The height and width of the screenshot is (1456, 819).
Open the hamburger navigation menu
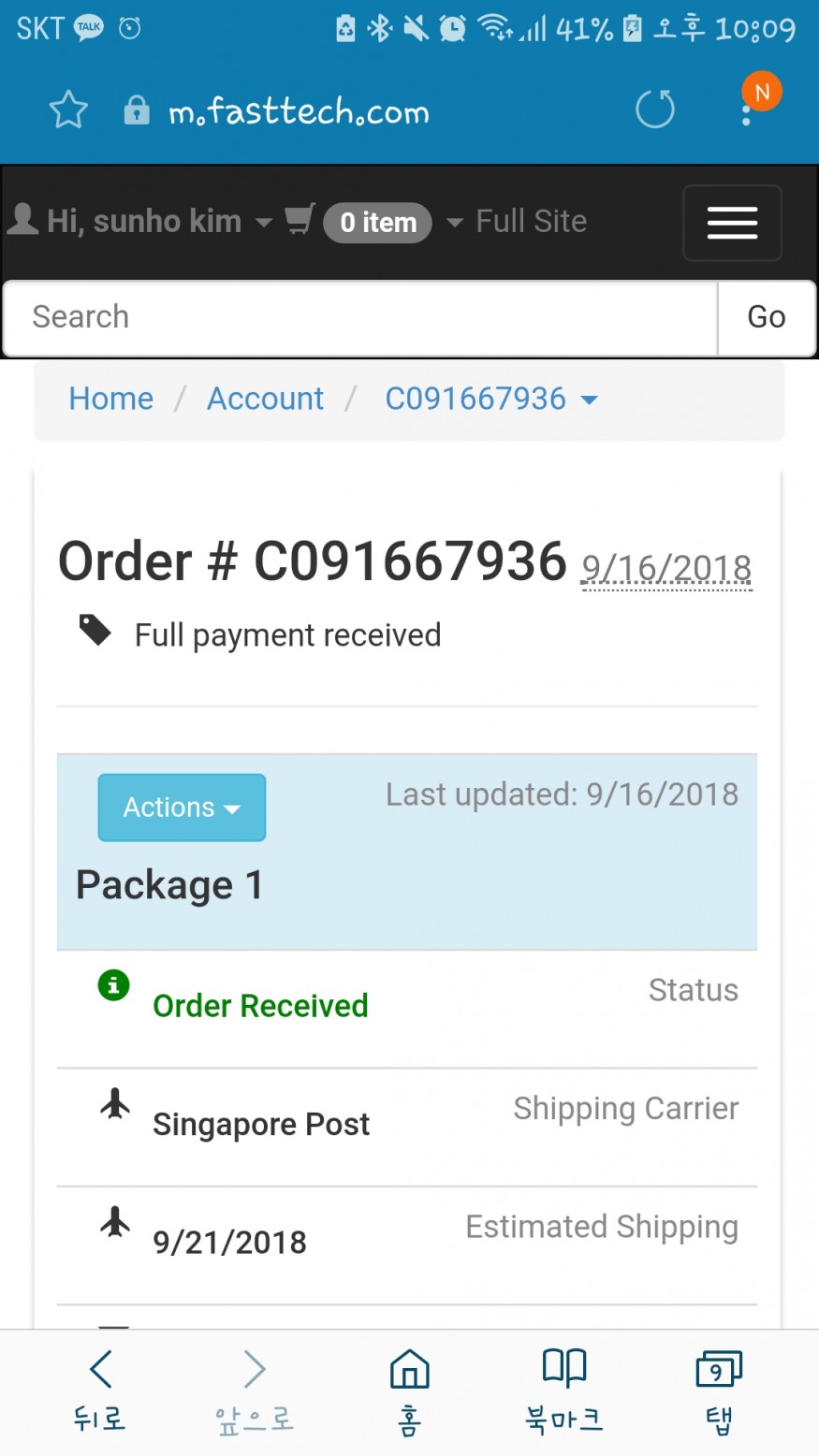(732, 223)
